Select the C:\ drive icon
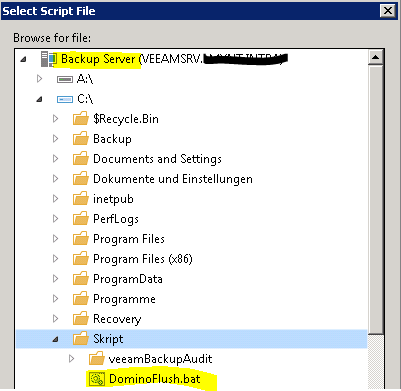 pyautogui.click(x=65, y=99)
